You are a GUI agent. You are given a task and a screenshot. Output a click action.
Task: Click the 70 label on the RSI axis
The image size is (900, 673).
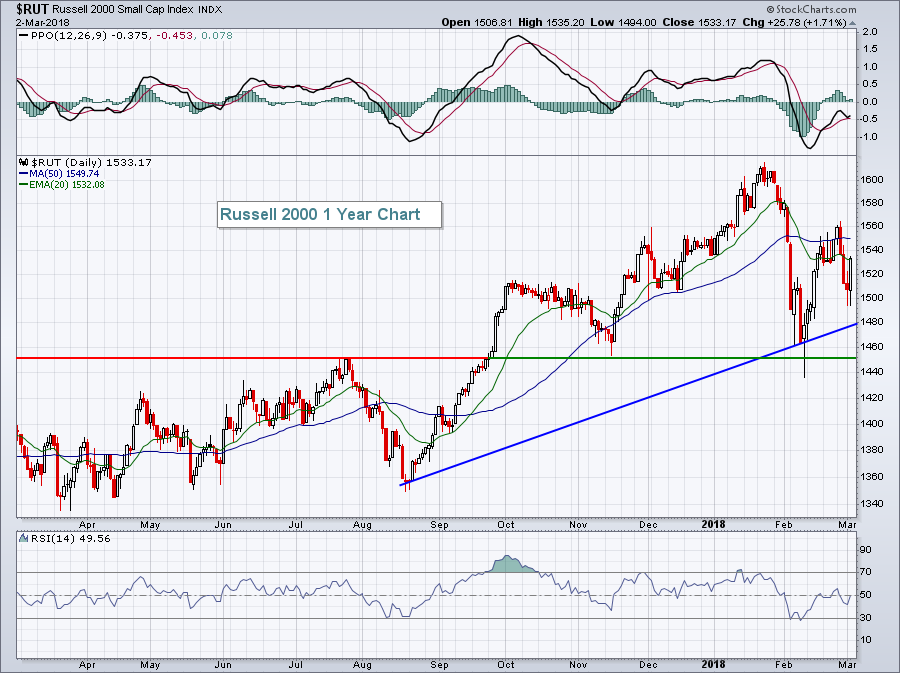866,572
